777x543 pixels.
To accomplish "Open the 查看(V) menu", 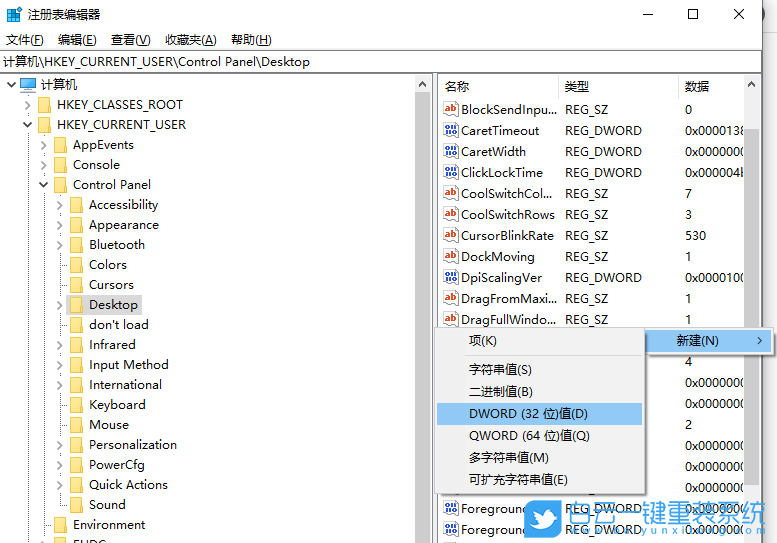I will 130,40.
